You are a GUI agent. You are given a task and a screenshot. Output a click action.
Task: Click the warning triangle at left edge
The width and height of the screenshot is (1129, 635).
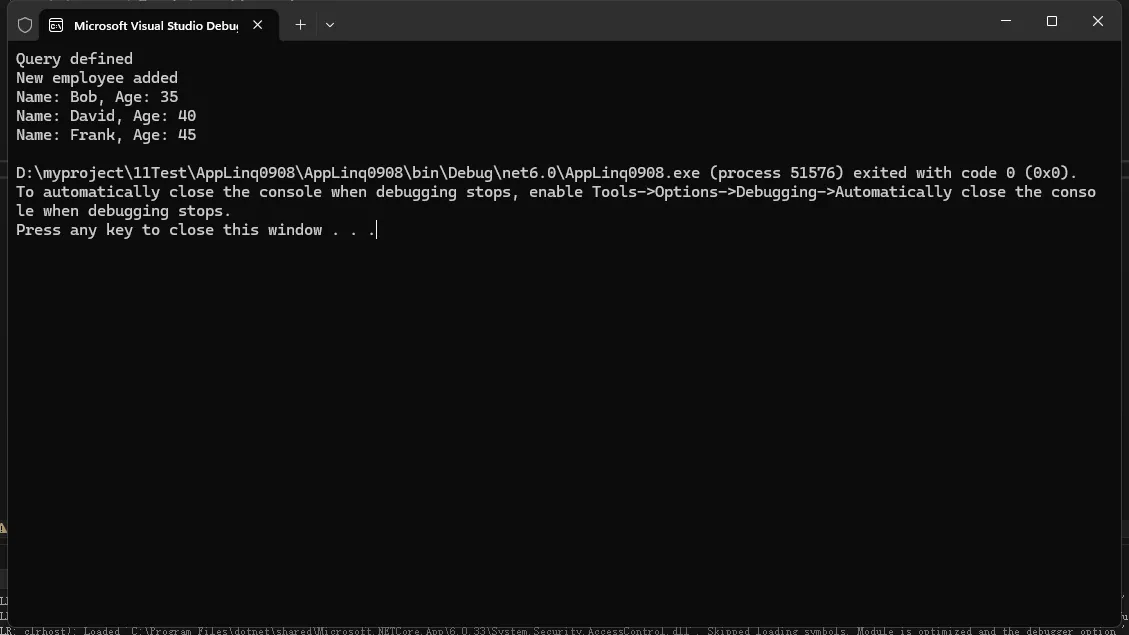(3, 528)
